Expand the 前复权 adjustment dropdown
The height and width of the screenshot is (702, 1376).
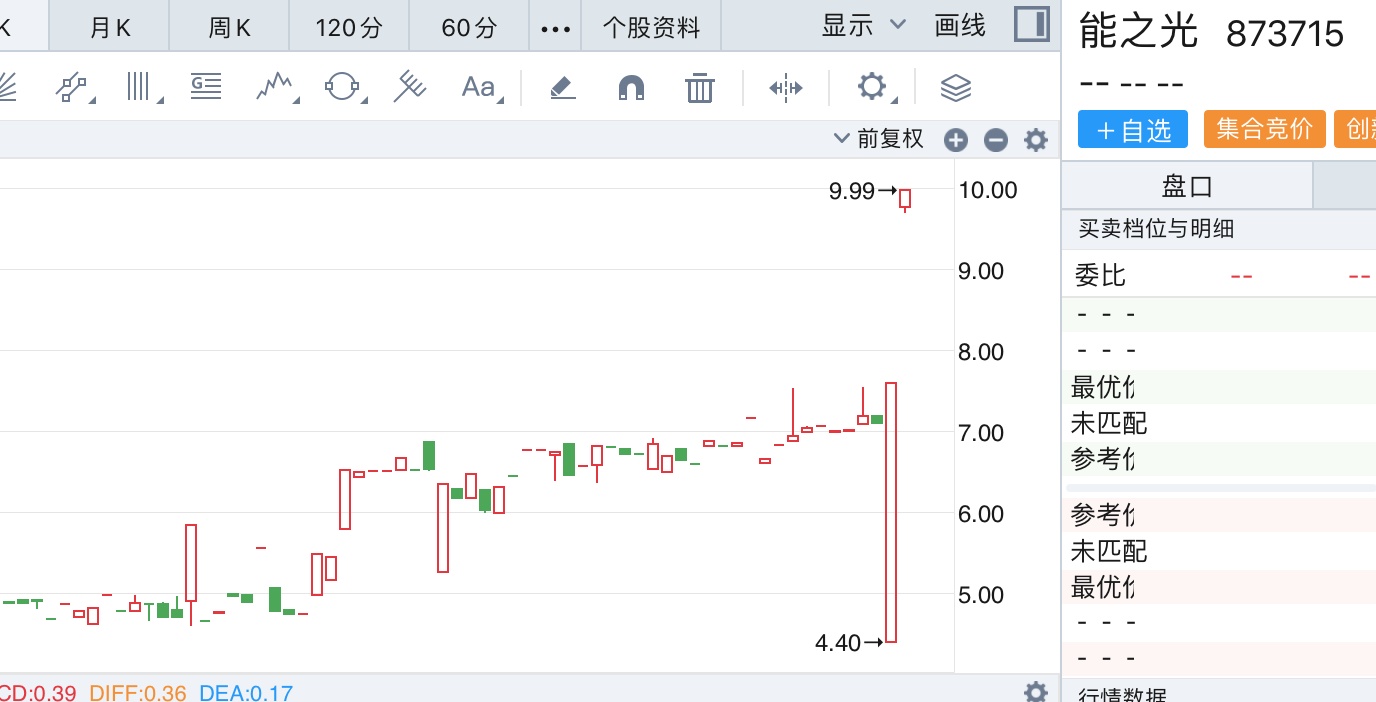pos(880,139)
